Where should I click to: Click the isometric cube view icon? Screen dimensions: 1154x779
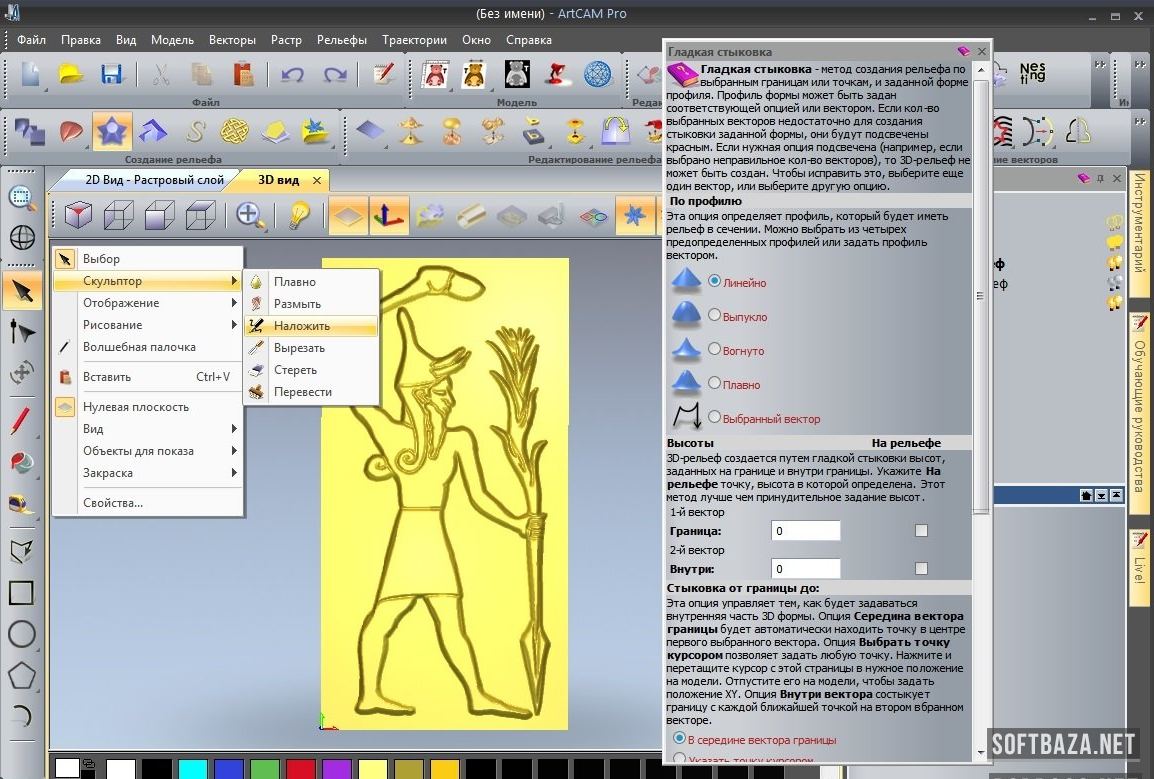79,215
